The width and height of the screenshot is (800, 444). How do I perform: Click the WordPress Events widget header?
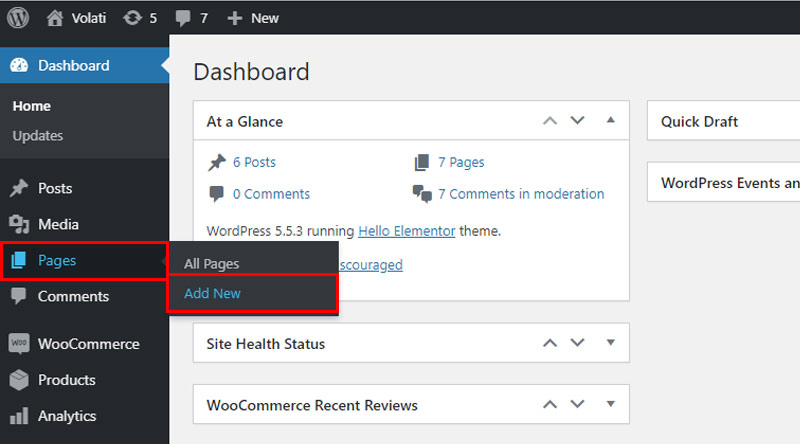pos(723,183)
